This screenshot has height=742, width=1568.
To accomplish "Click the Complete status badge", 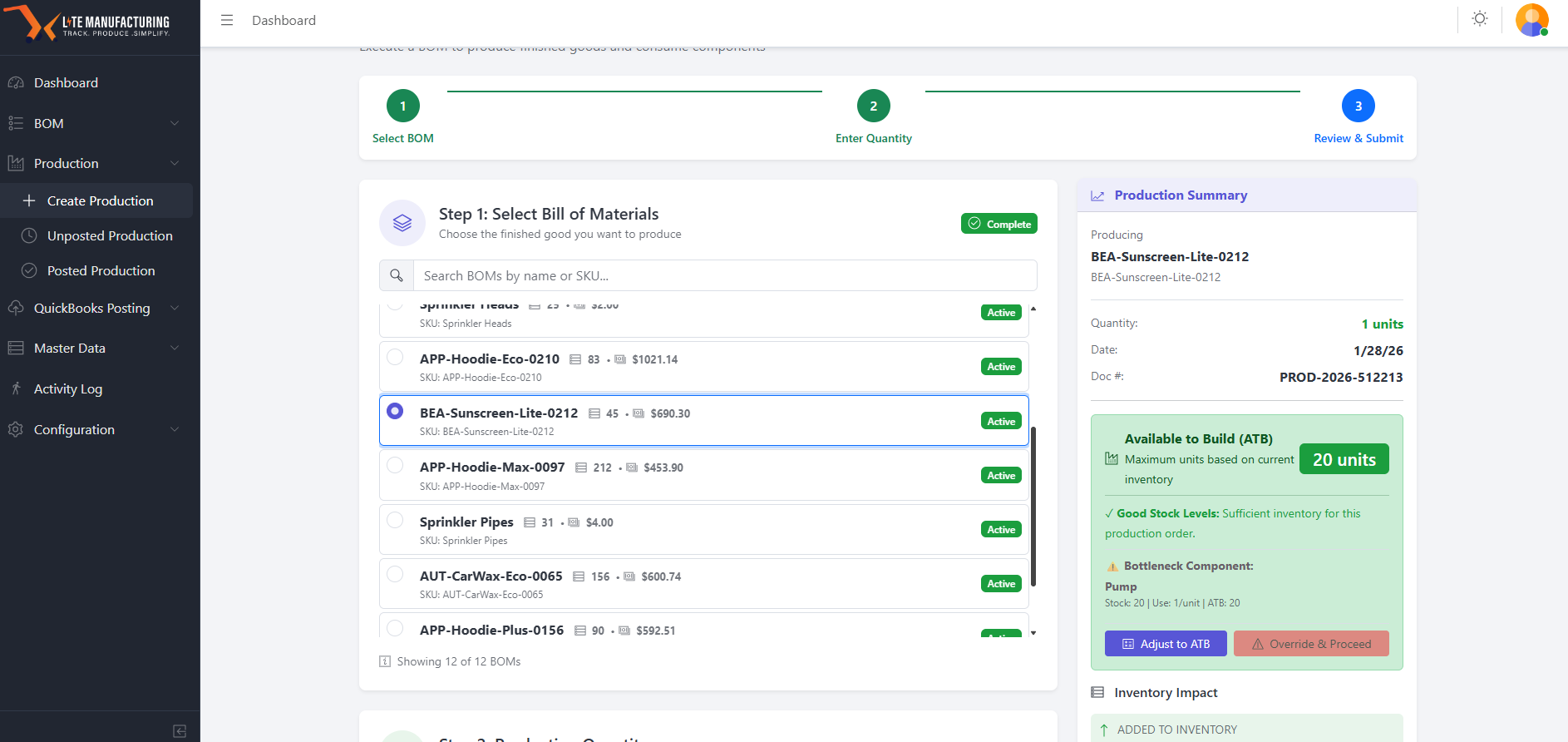I will [999, 224].
